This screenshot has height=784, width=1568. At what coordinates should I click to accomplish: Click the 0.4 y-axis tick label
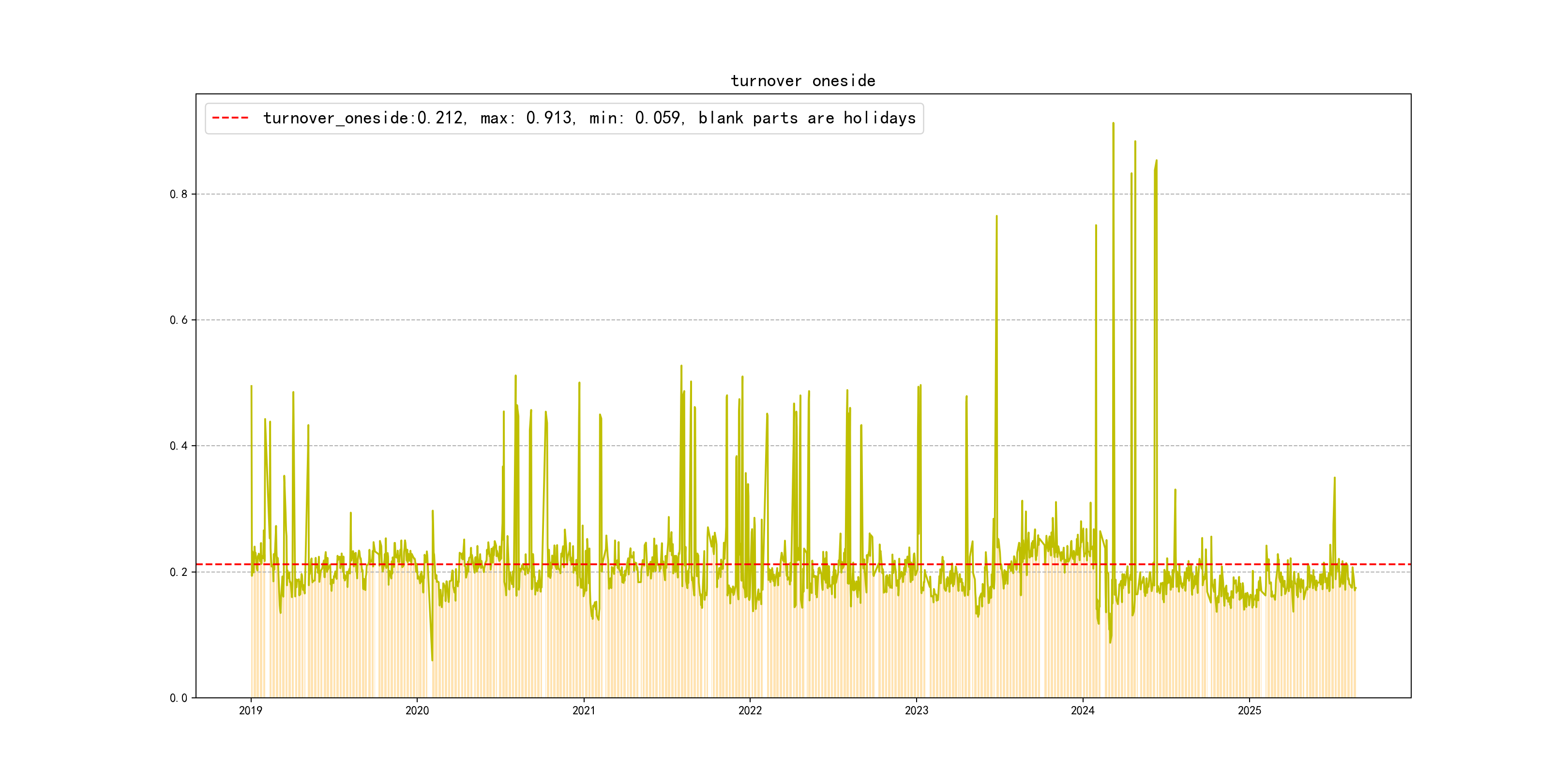[x=179, y=446]
